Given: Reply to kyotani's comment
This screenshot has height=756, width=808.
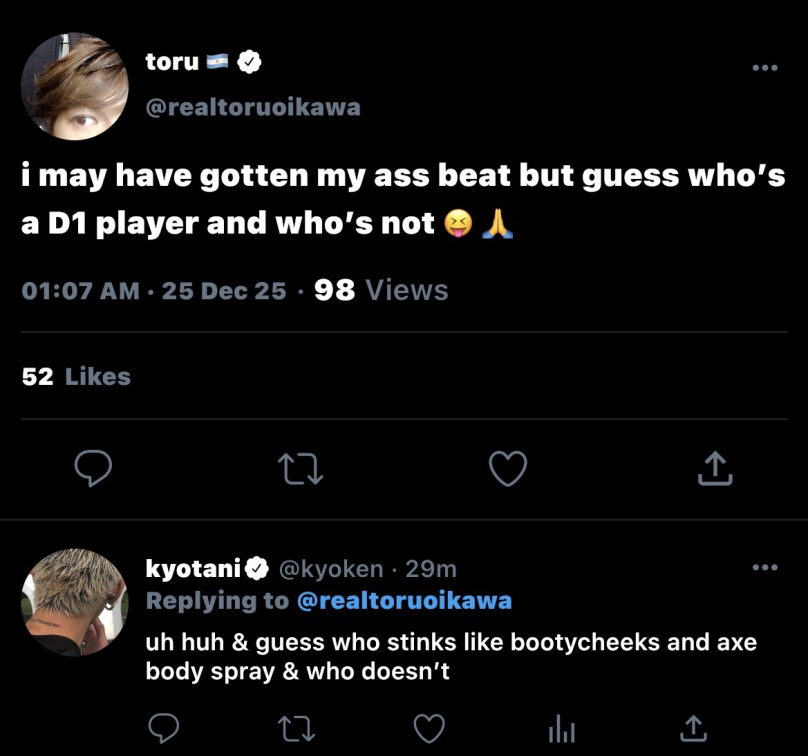Looking at the screenshot, I should click(164, 728).
